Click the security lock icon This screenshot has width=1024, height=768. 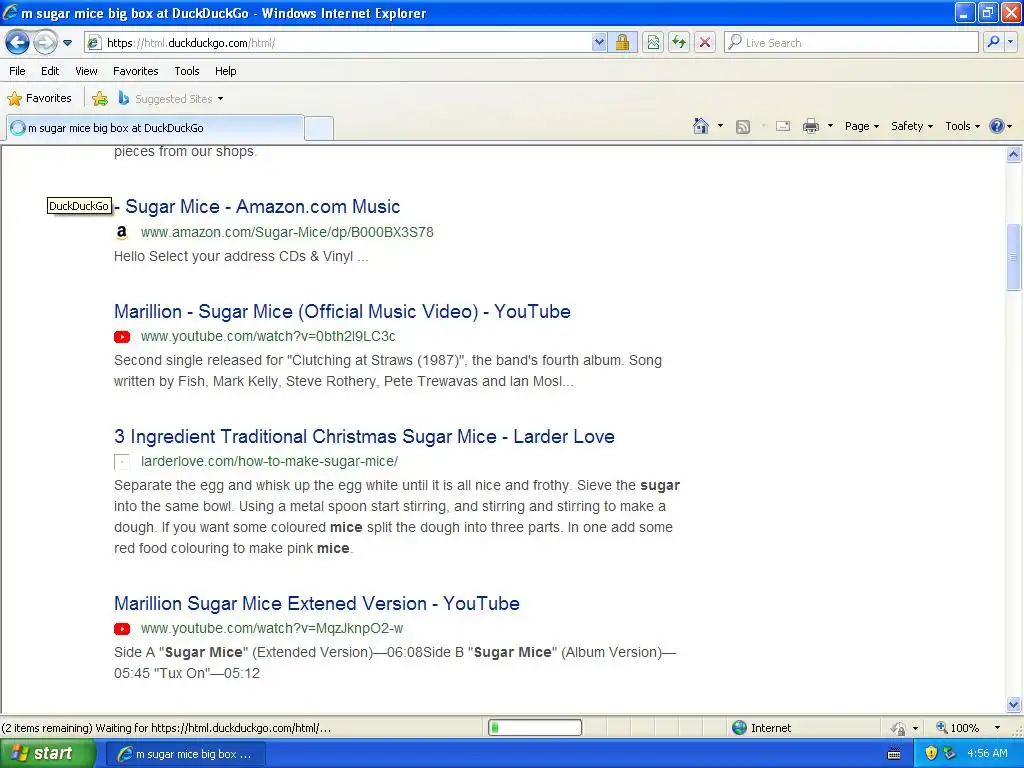tap(622, 43)
